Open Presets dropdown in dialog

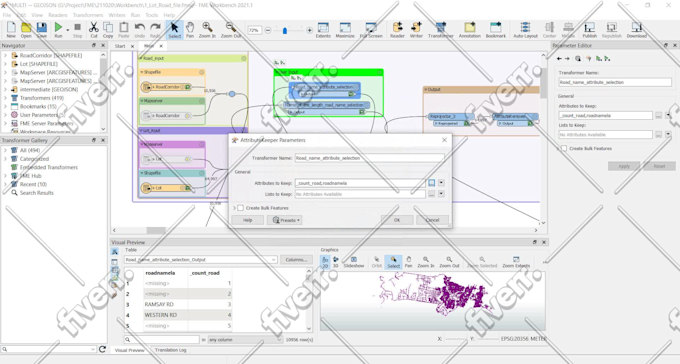(x=284, y=220)
